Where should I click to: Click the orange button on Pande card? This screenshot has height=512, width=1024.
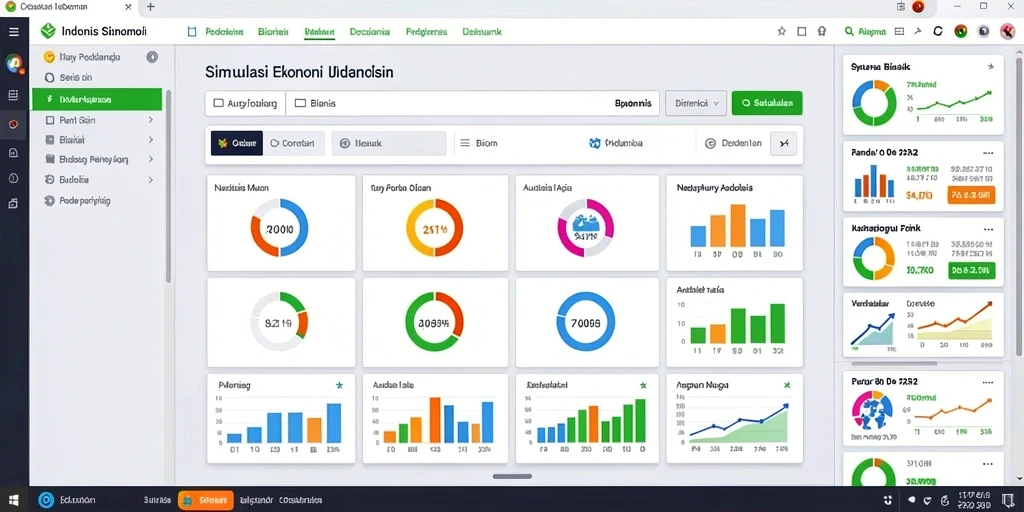(x=970, y=194)
